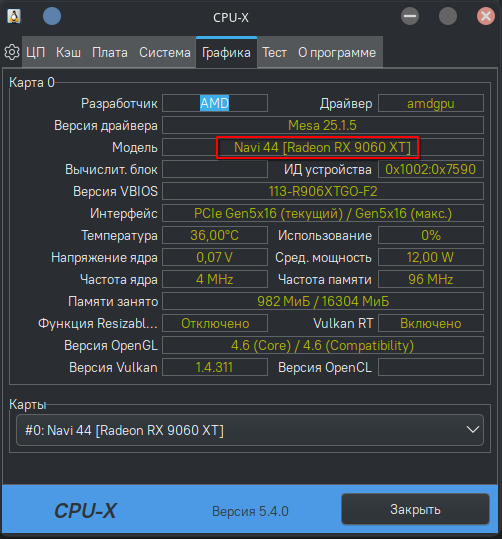Viewport: 502px width, 539px height.
Task: Click the blue round title bar button
Action: point(52,16)
